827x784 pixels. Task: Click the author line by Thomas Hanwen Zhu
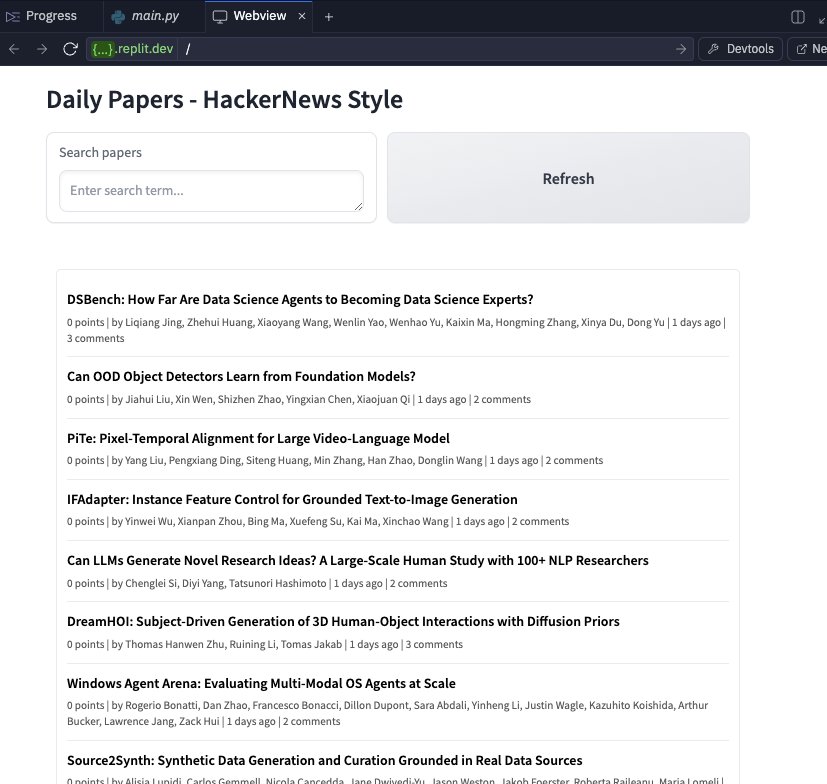[234, 644]
